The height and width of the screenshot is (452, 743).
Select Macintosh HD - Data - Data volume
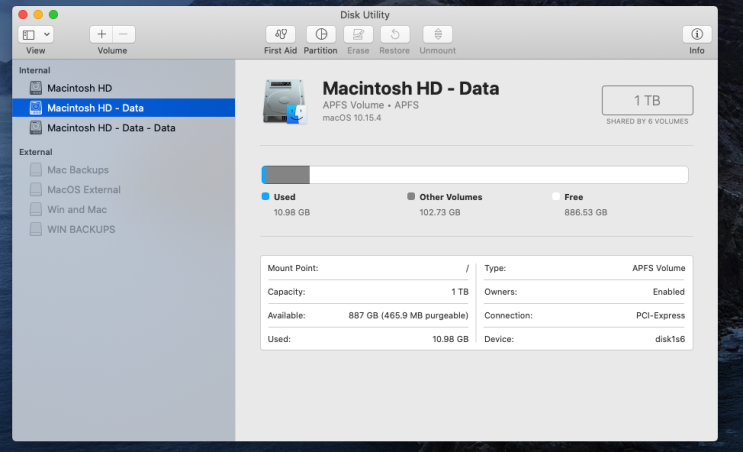(110, 128)
